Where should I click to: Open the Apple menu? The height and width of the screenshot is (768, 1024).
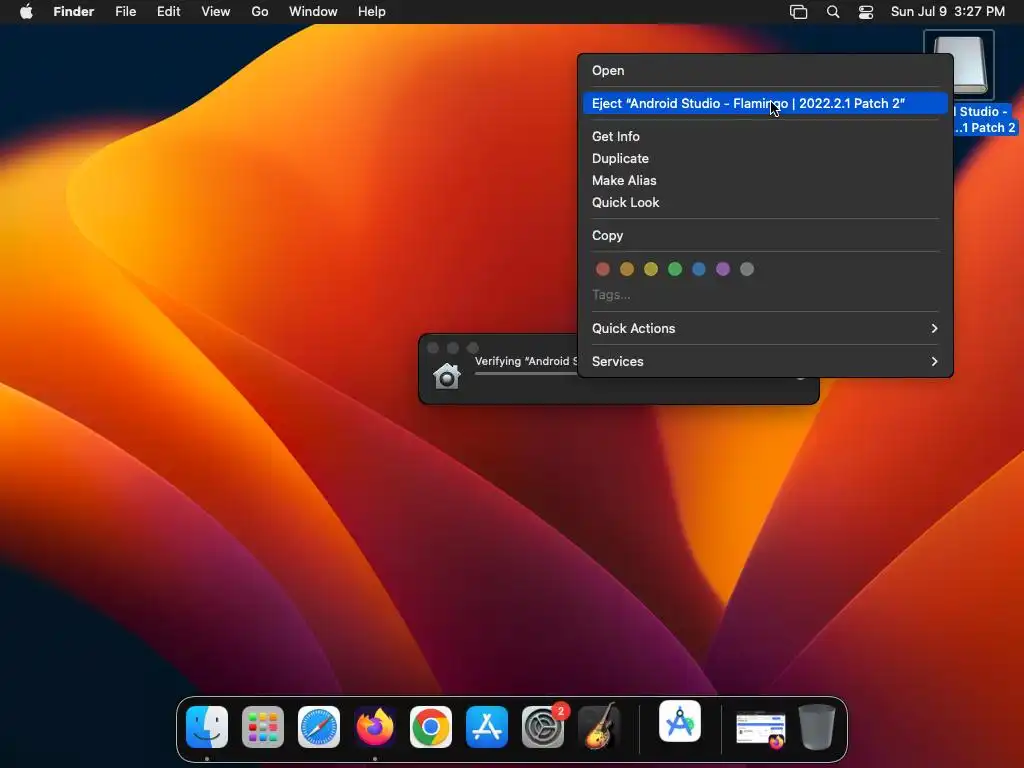pyautogui.click(x=26, y=12)
